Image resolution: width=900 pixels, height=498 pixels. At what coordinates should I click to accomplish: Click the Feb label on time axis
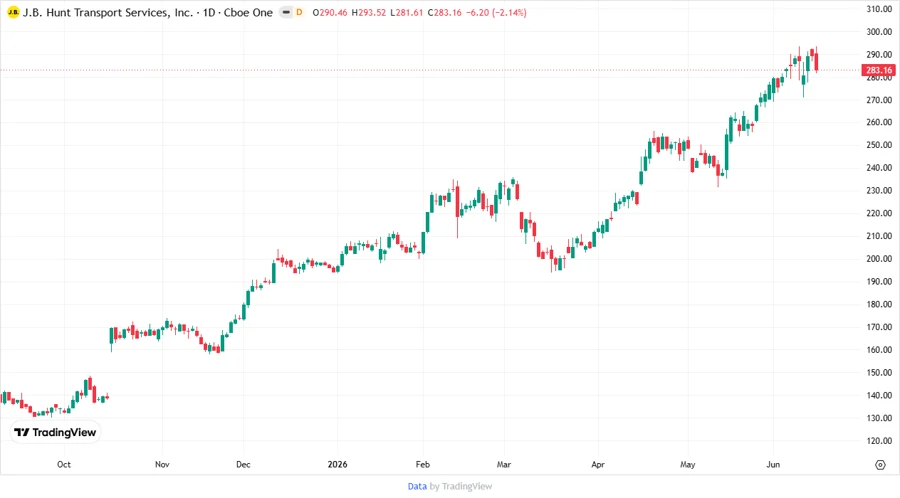pos(422,464)
